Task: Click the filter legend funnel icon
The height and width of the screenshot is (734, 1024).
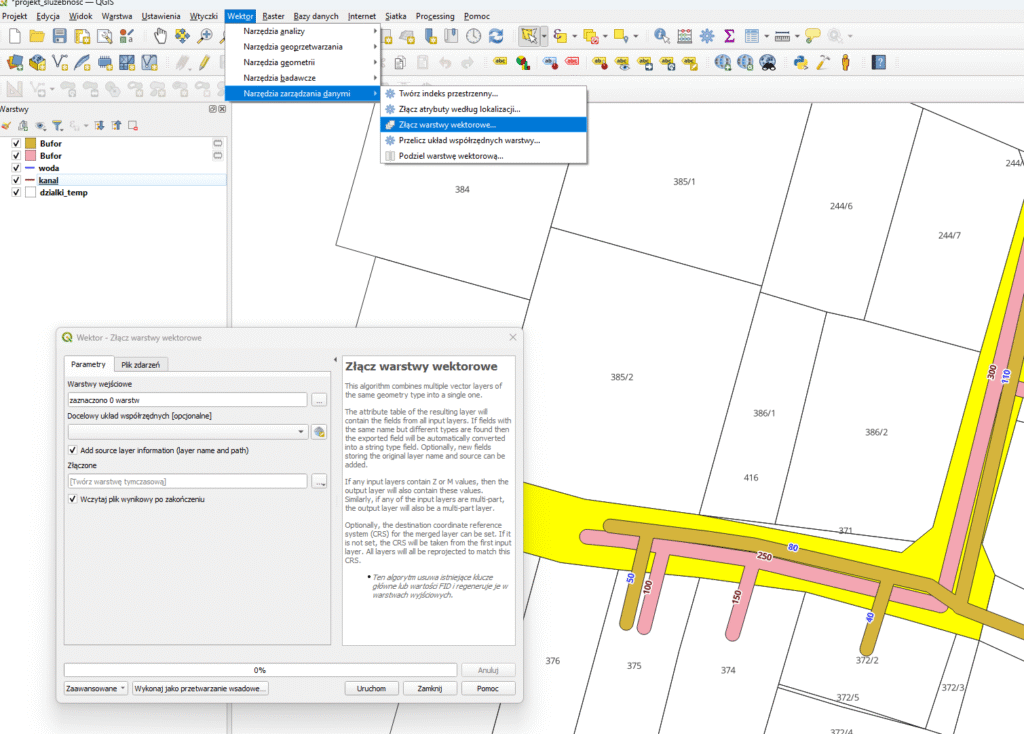Action: click(x=57, y=126)
